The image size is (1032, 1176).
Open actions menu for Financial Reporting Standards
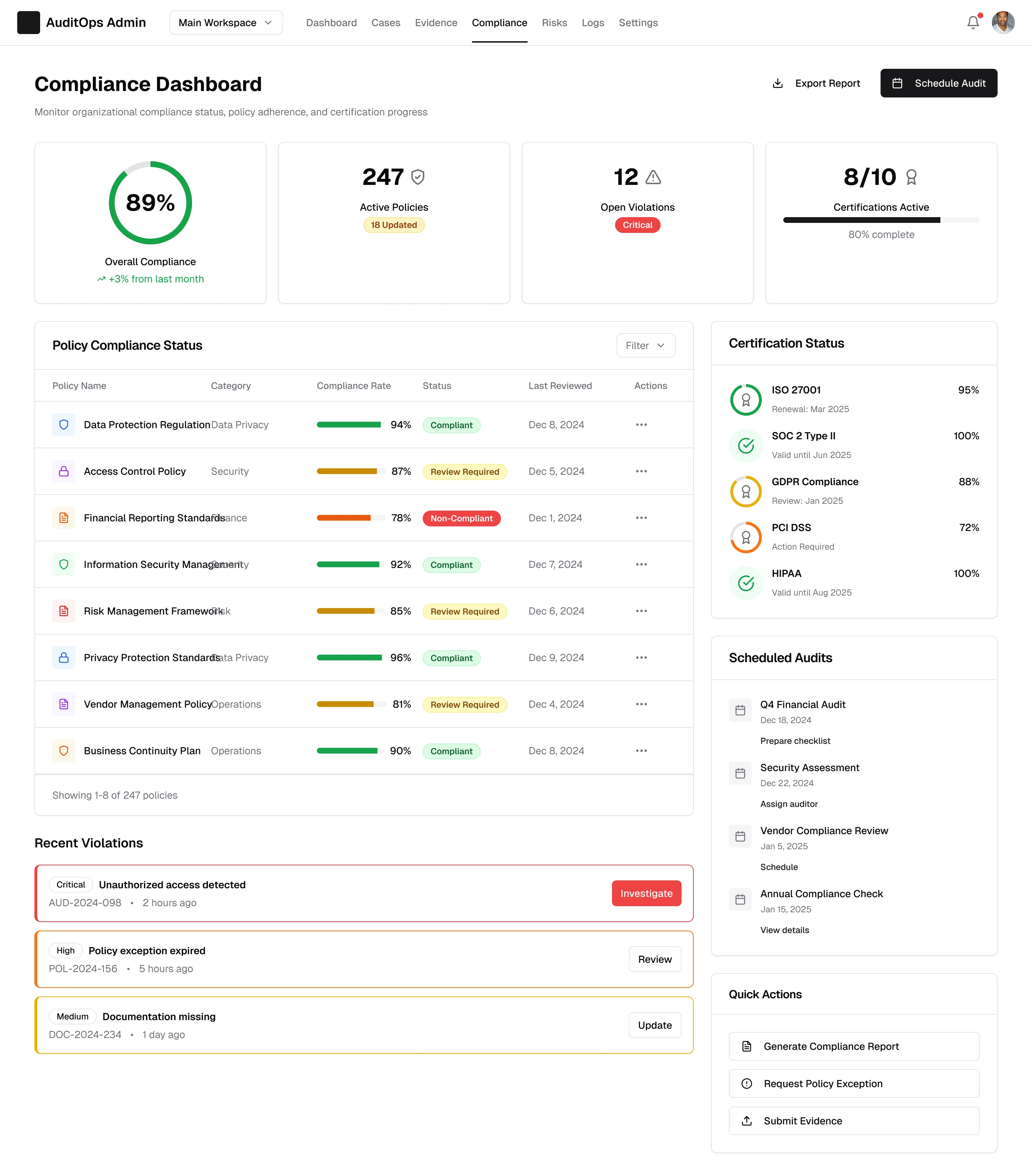pyautogui.click(x=641, y=518)
